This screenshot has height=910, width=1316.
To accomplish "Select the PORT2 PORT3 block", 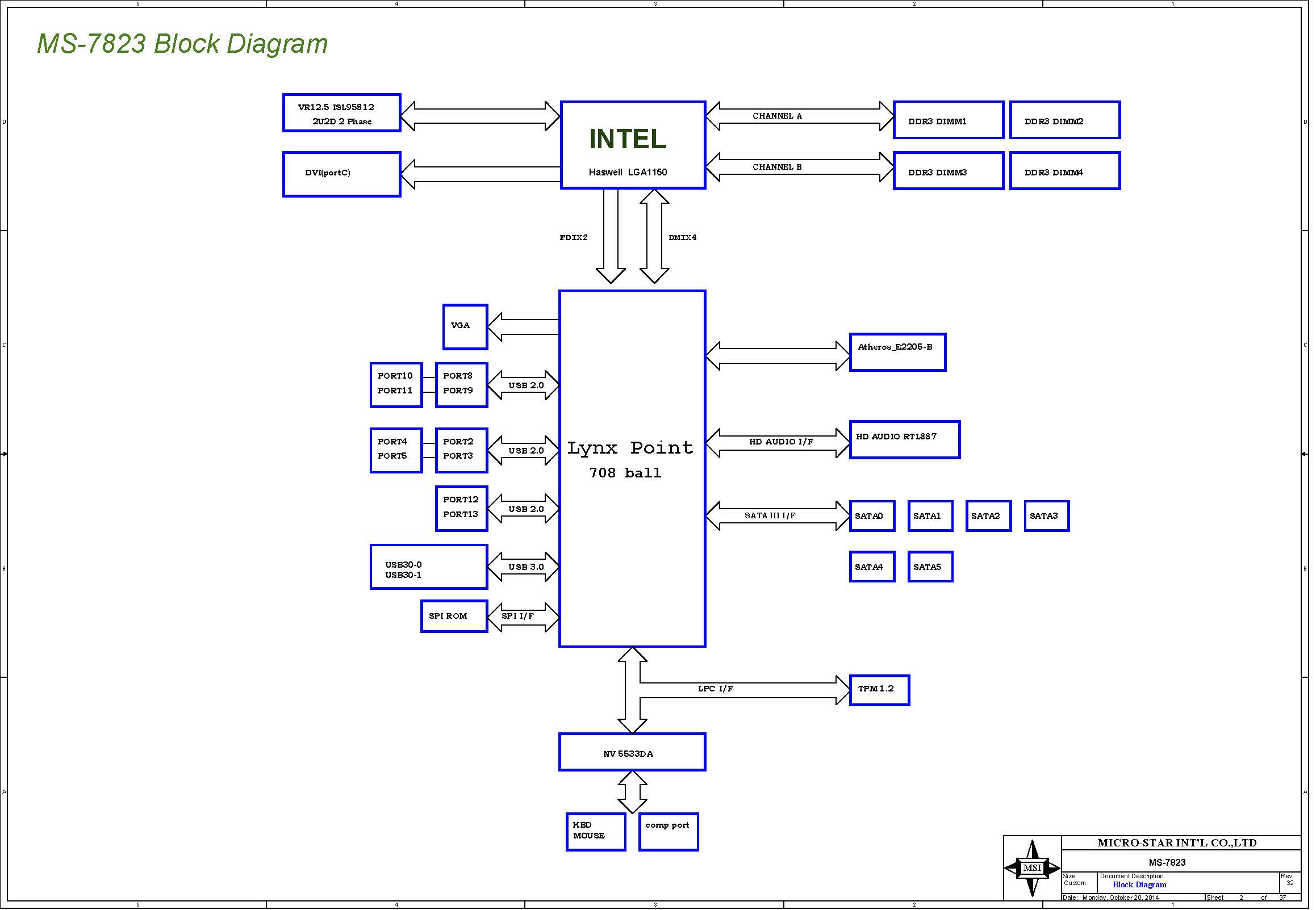I will pyautogui.click(x=462, y=450).
